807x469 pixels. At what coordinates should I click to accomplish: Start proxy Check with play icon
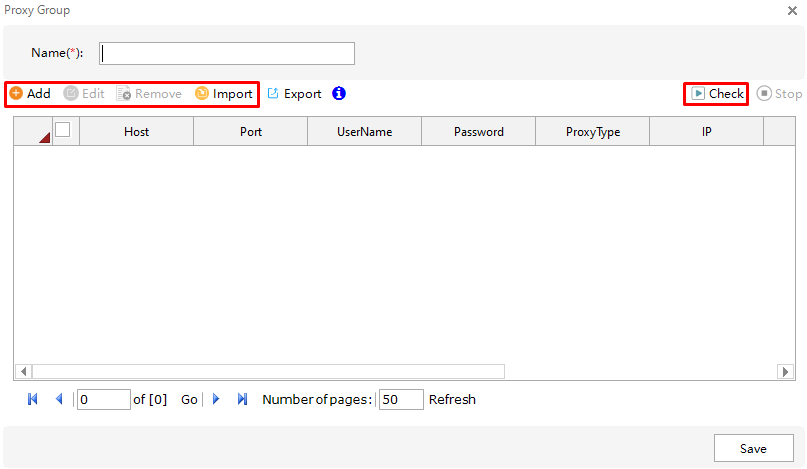pos(699,94)
